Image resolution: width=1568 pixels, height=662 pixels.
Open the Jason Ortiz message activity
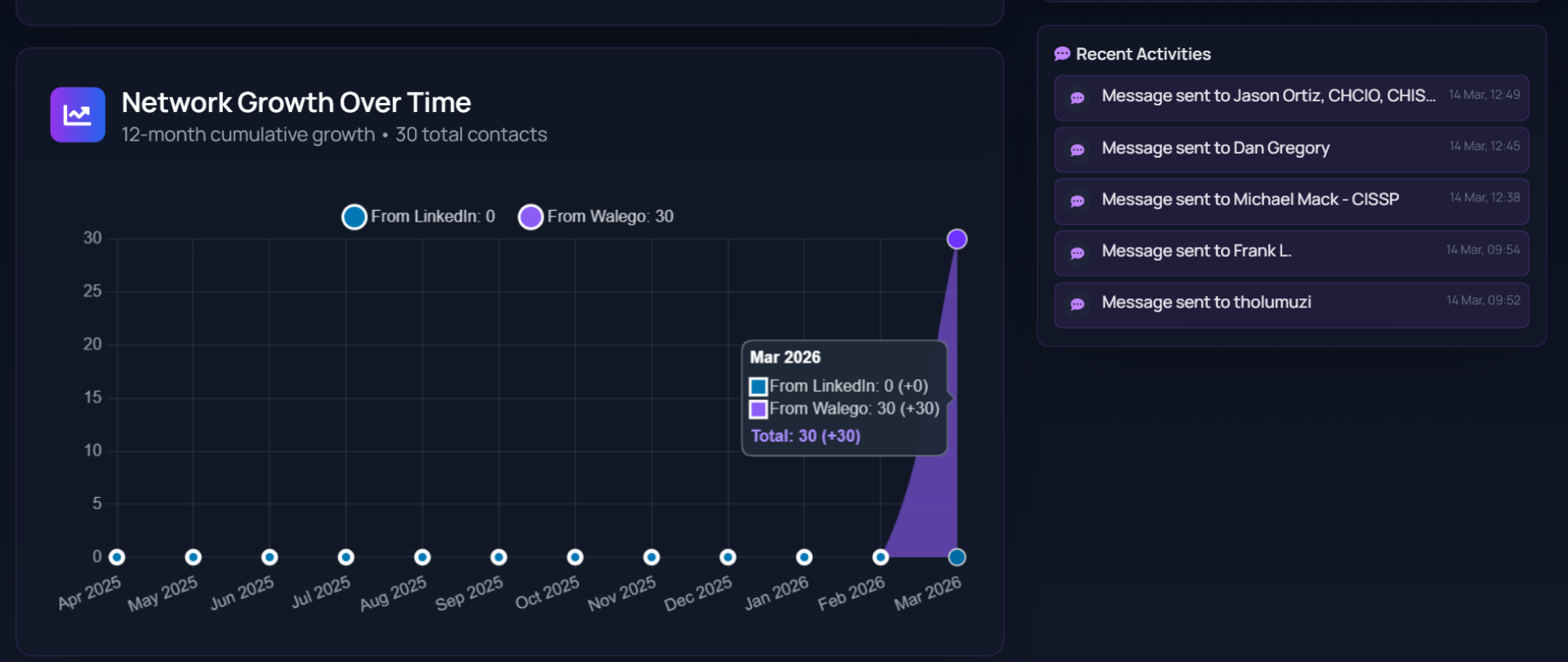(x=1291, y=97)
